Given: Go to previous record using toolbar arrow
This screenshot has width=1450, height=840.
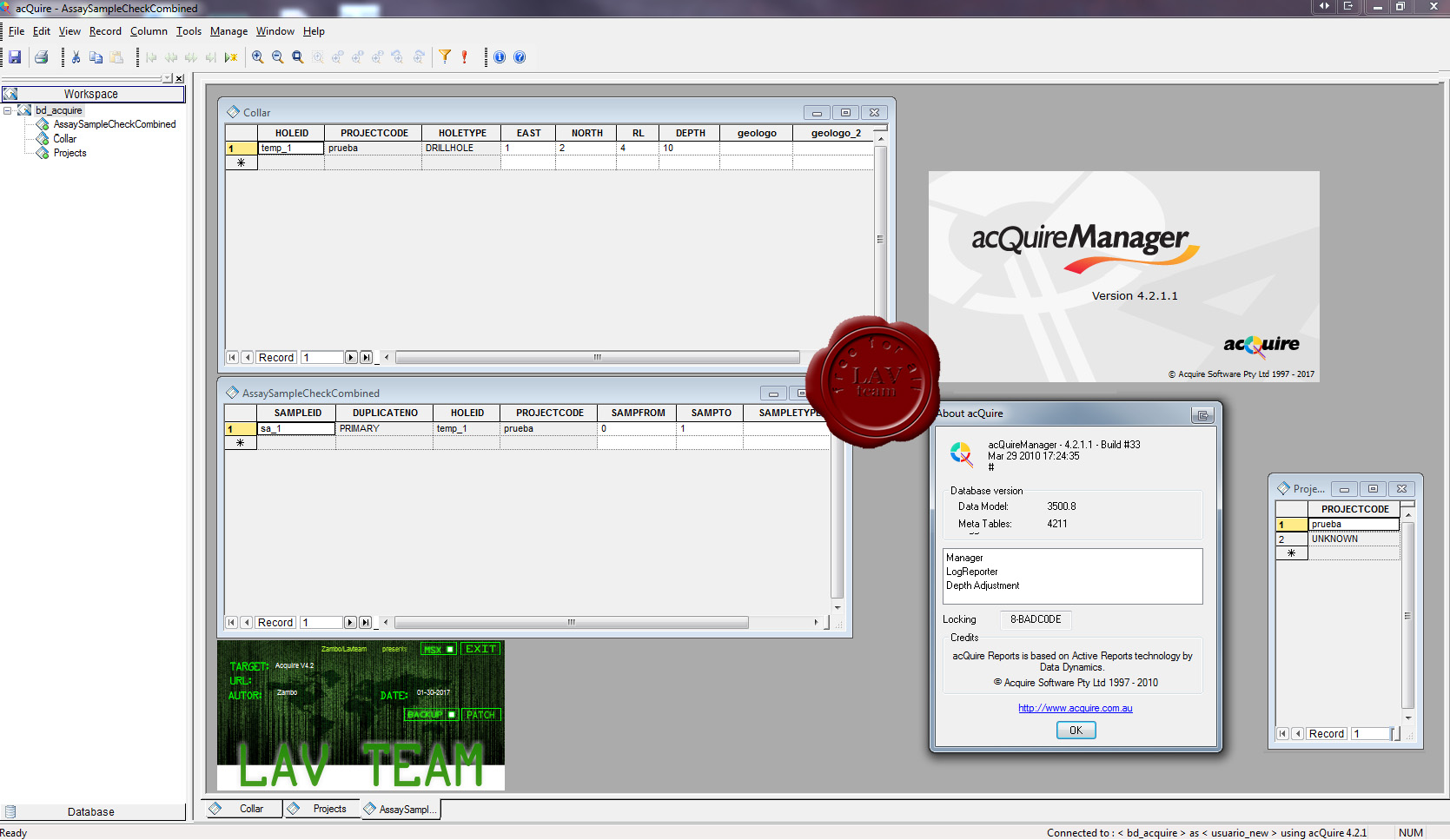Looking at the screenshot, I should pos(171,57).
